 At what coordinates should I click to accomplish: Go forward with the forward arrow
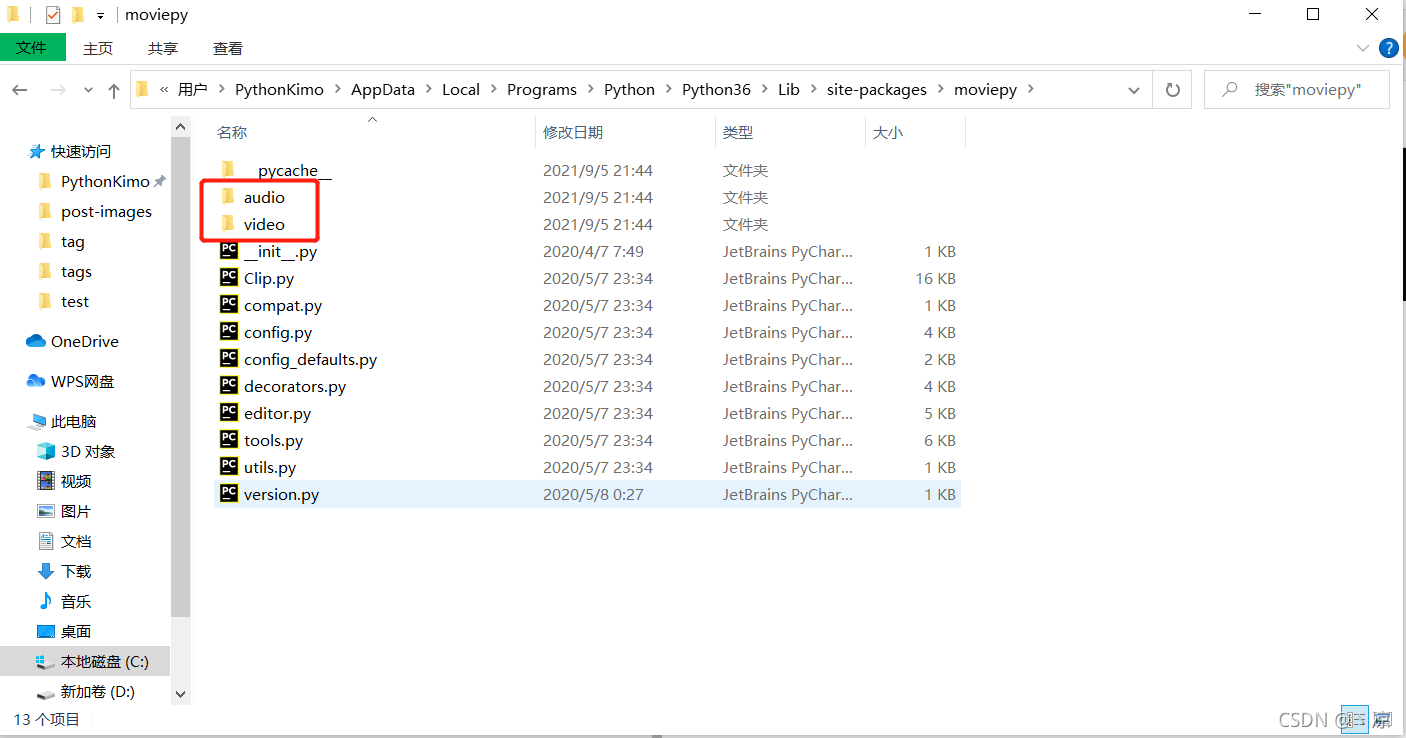coord(57,90)
